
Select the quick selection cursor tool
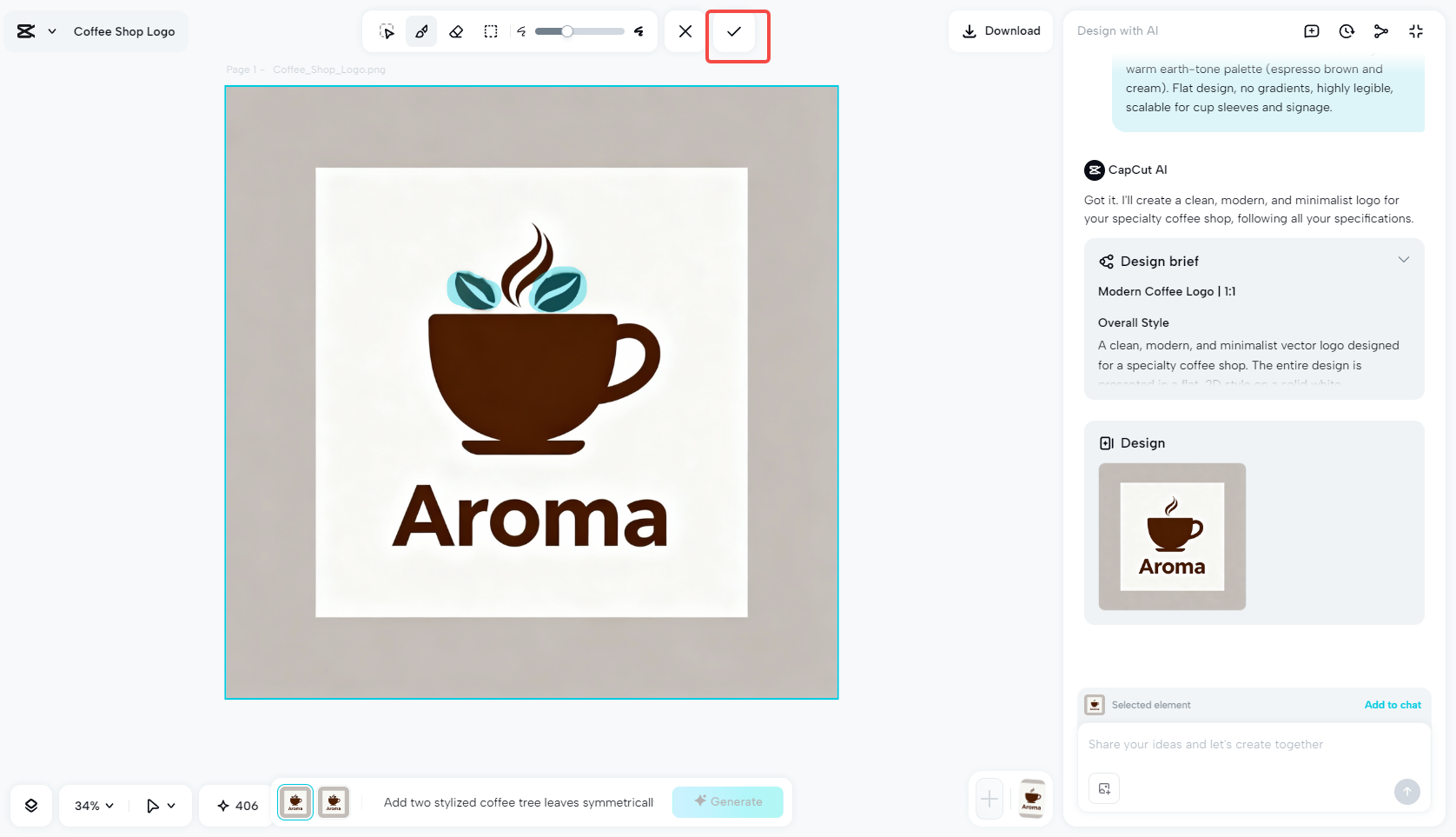387,31
